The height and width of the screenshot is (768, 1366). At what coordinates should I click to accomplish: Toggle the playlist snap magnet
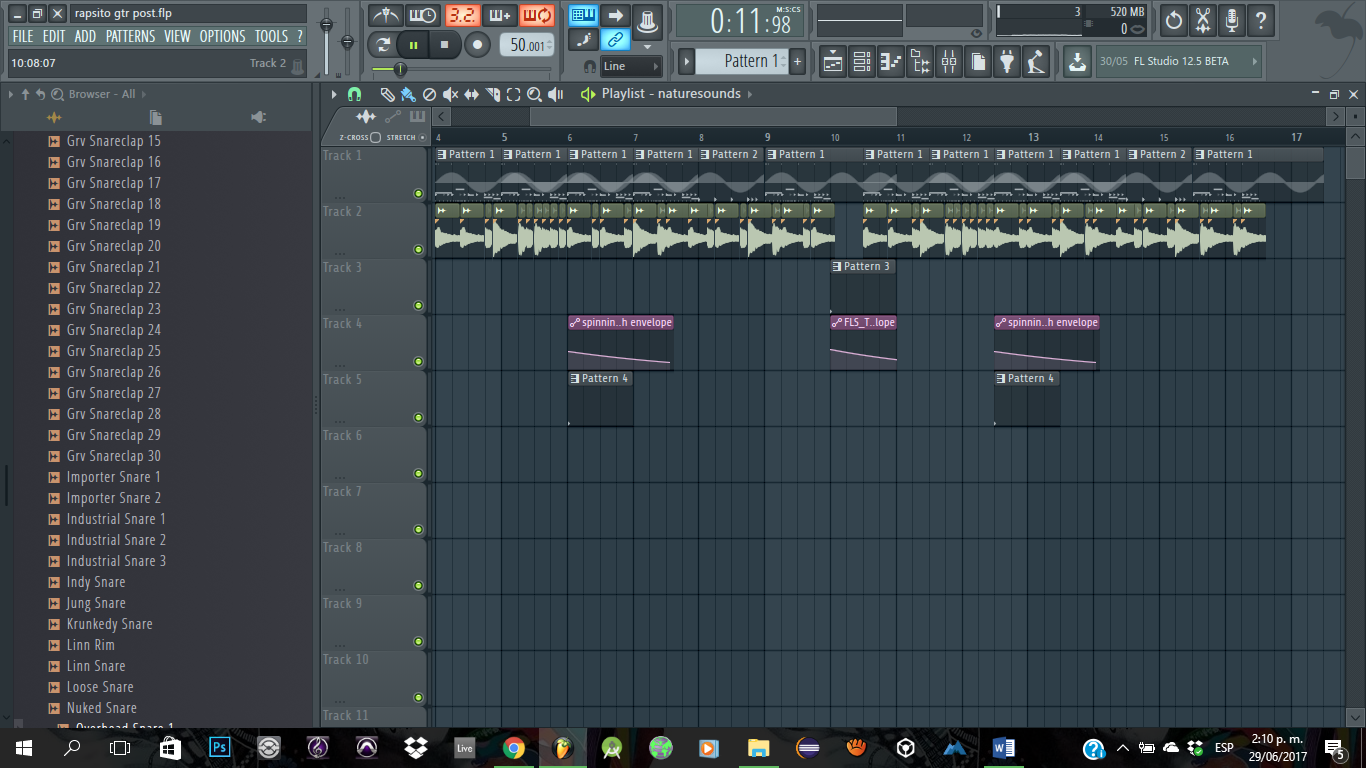(x=354, y=94)
